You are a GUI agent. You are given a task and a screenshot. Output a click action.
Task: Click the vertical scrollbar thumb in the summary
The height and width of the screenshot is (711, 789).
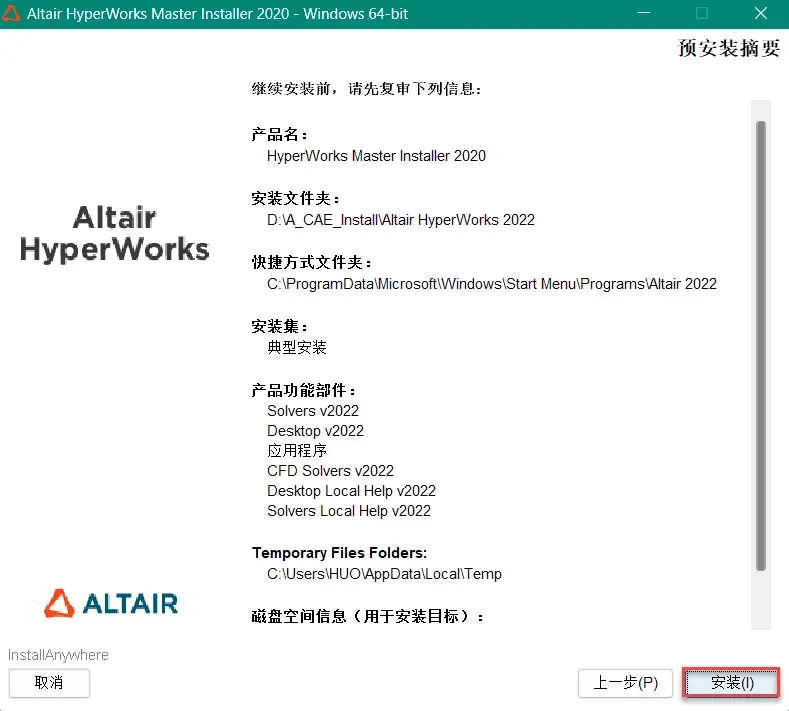[x=761, y=346]
